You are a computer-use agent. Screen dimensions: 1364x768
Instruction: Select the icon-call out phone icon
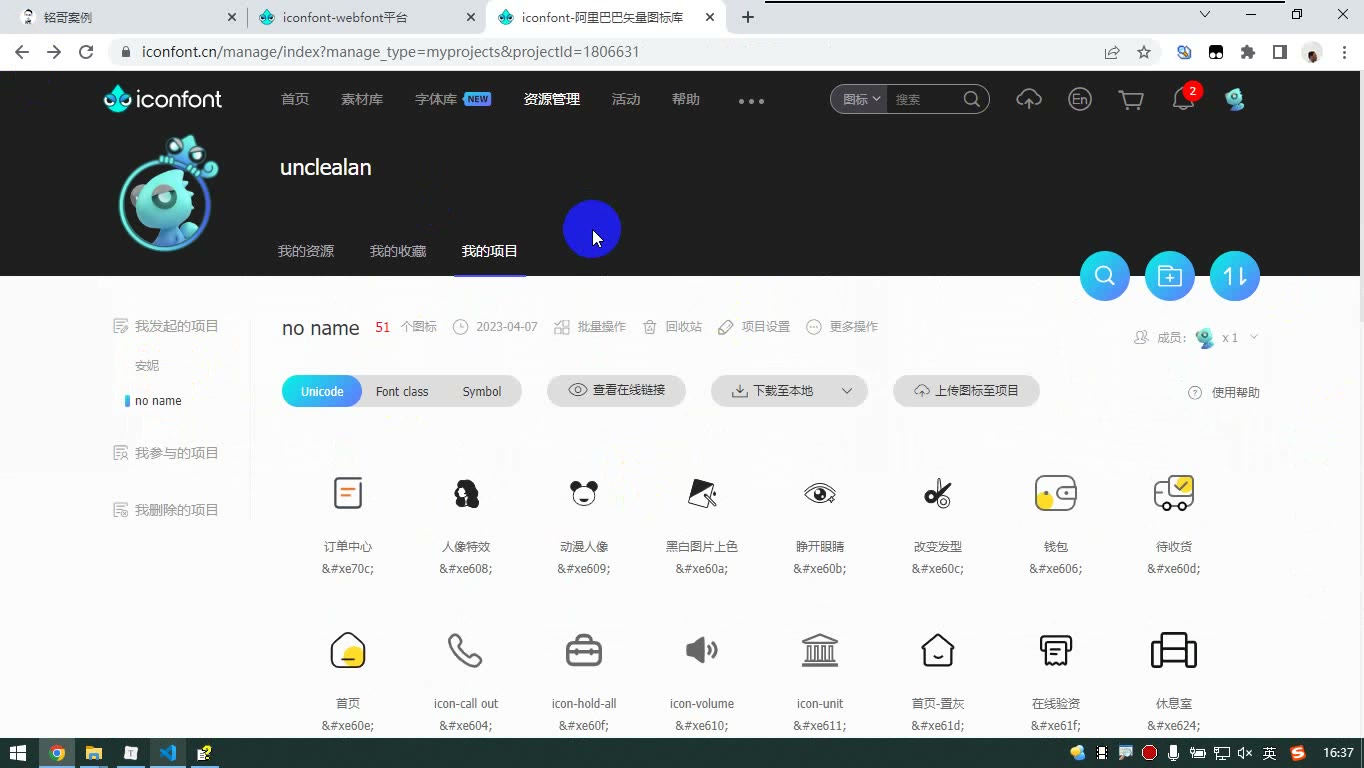tap(466, 650)
